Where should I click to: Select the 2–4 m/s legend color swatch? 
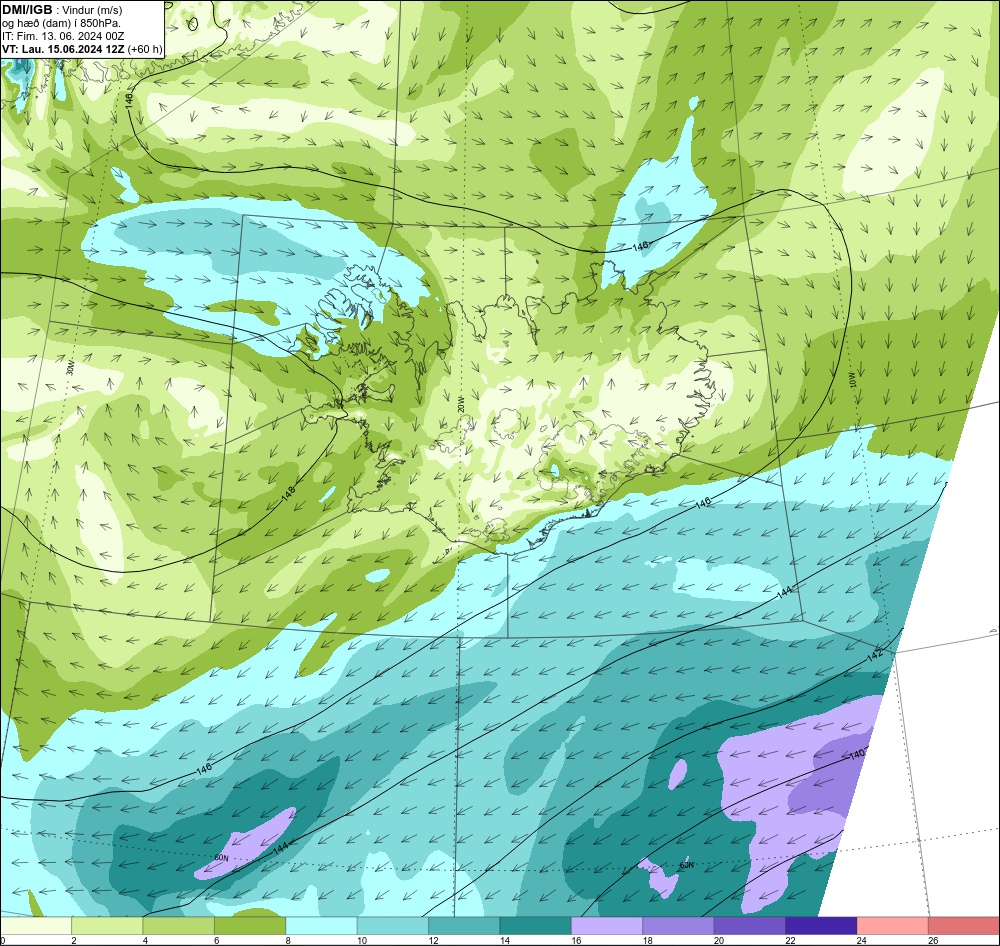(x=107, y=926)
